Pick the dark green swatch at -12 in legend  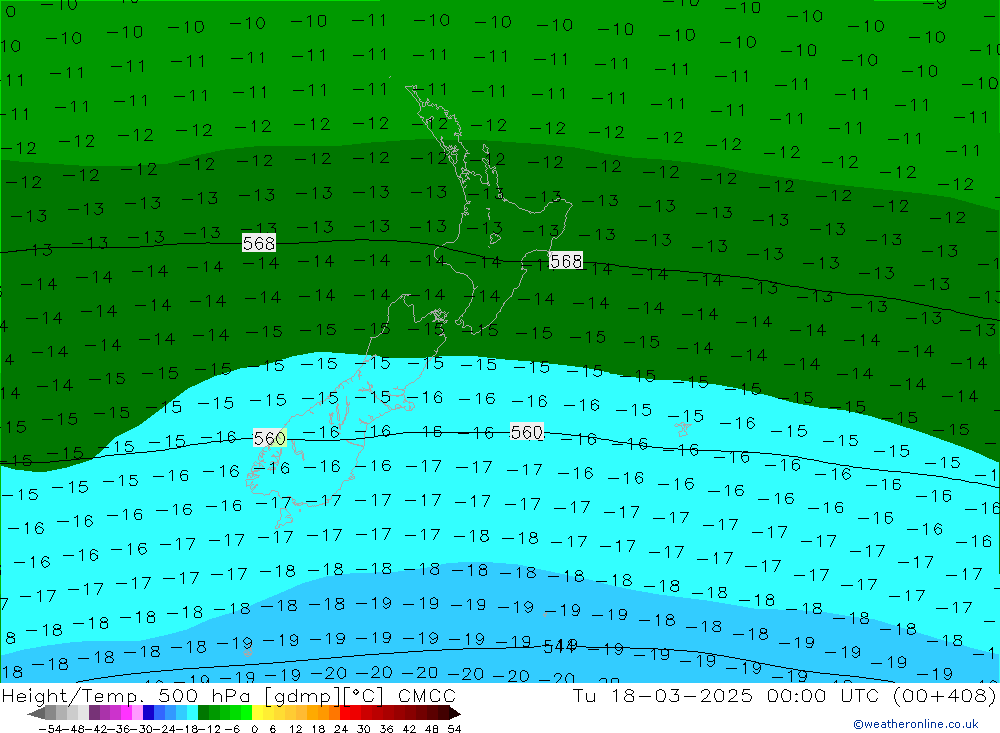(203, 714)
